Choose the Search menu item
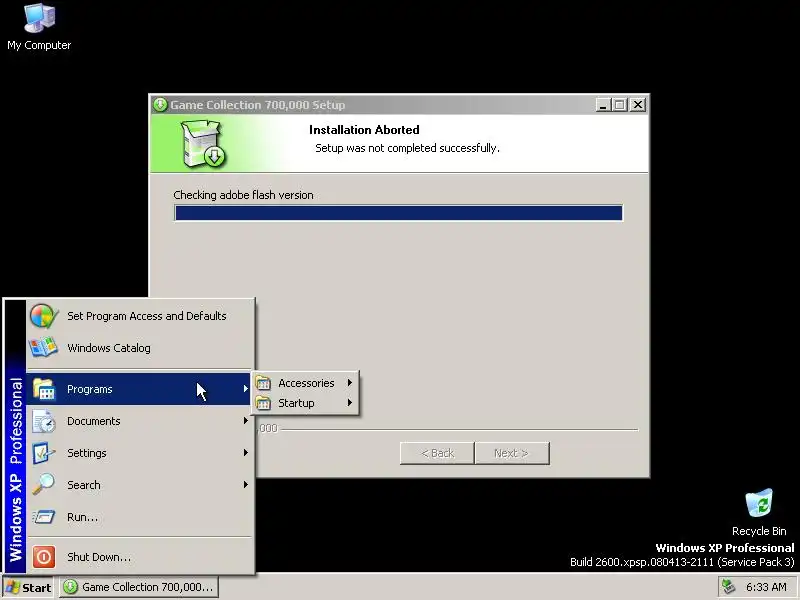The image size is (800, 600). click(139, 485)
